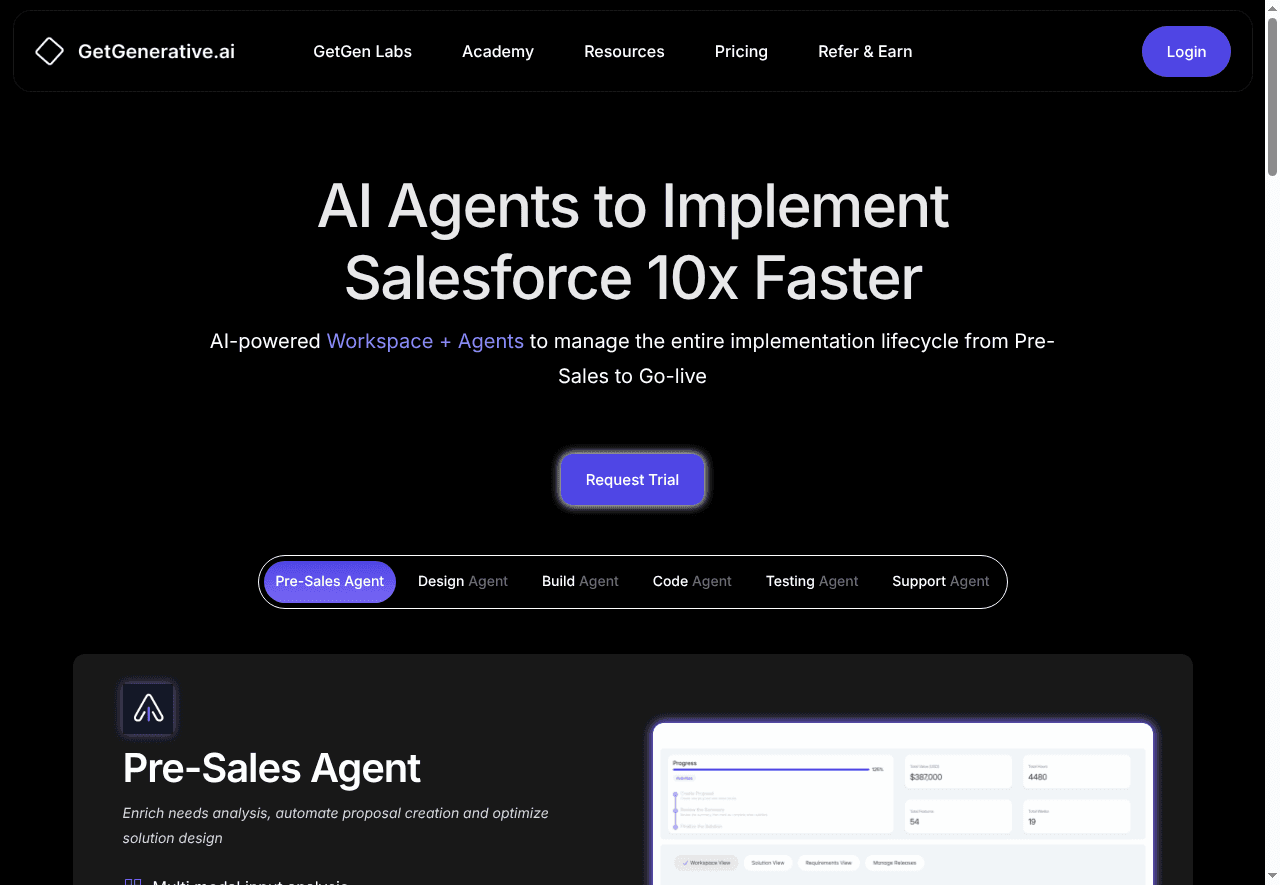Viewport: 1280px width, 885px height.
Task: Open the GetGen Labs menu
Action: pyautogui.click(x=362, y=51)
